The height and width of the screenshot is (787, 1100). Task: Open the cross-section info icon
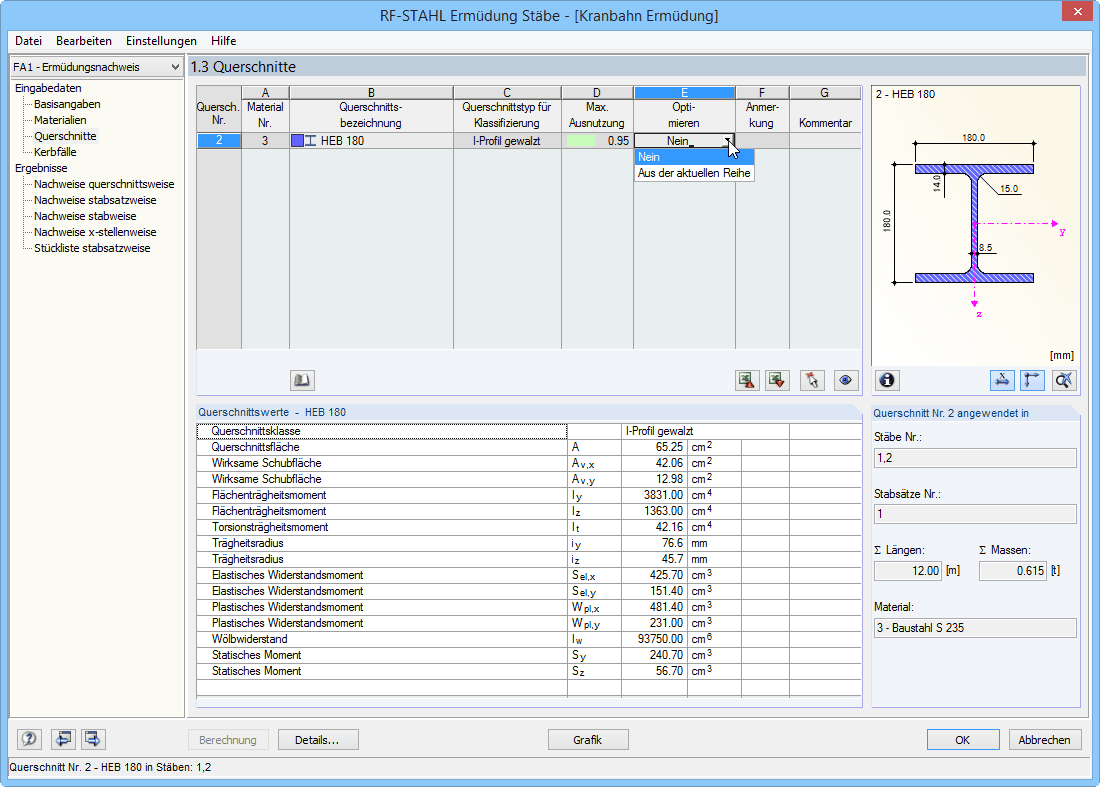[x=887, y=380]
